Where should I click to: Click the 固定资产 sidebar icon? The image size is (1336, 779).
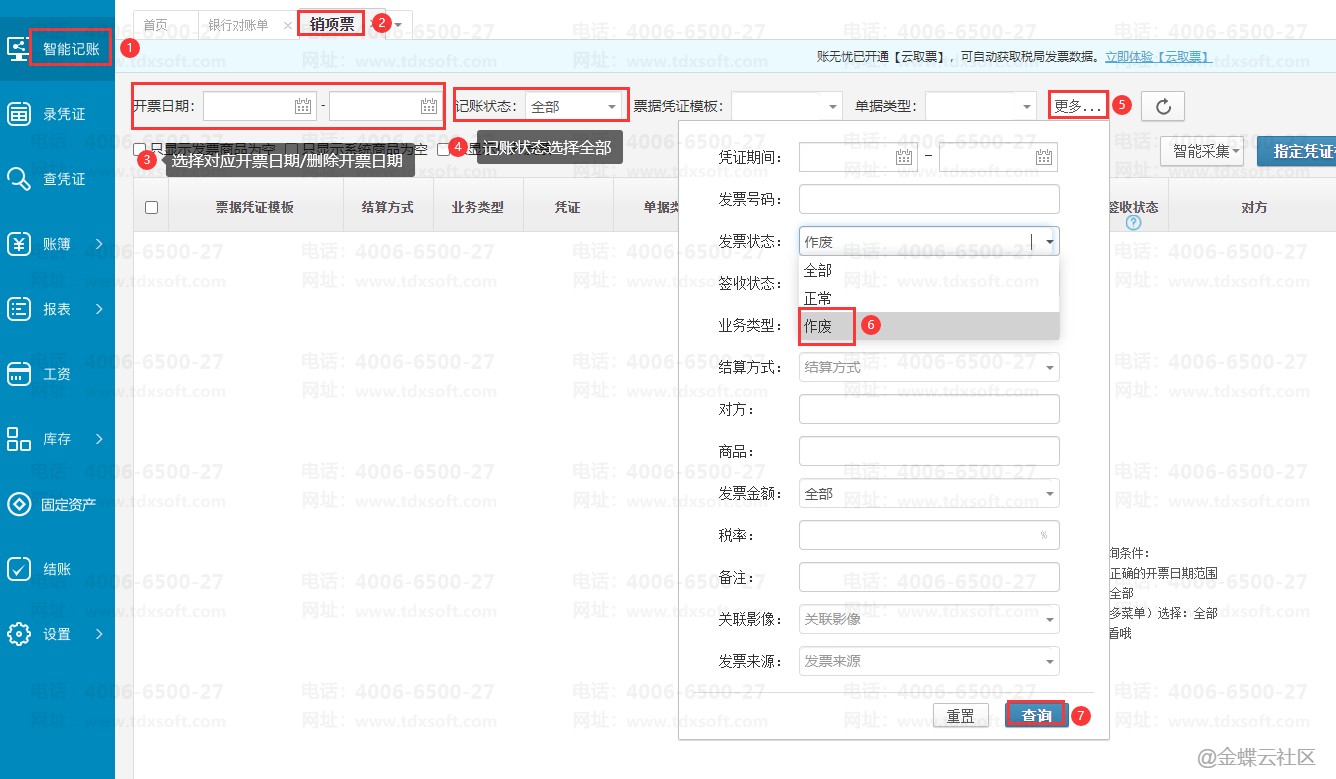click(x=19, y=504)
